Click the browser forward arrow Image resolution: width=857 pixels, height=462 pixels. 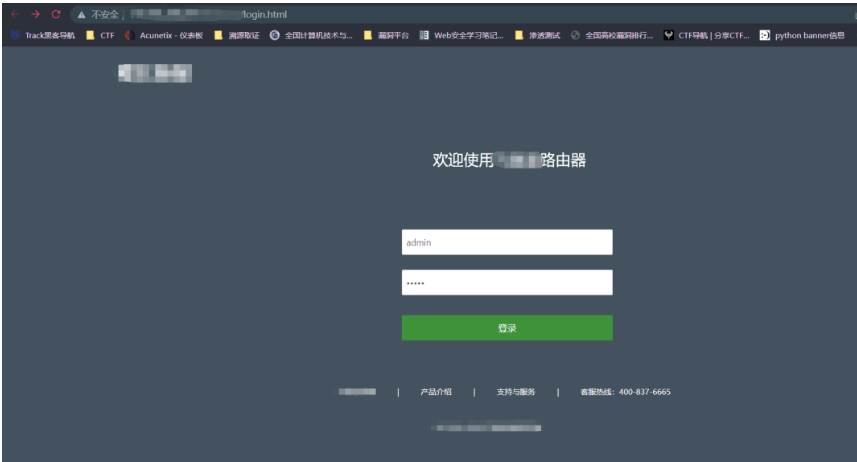pos(36,14)
